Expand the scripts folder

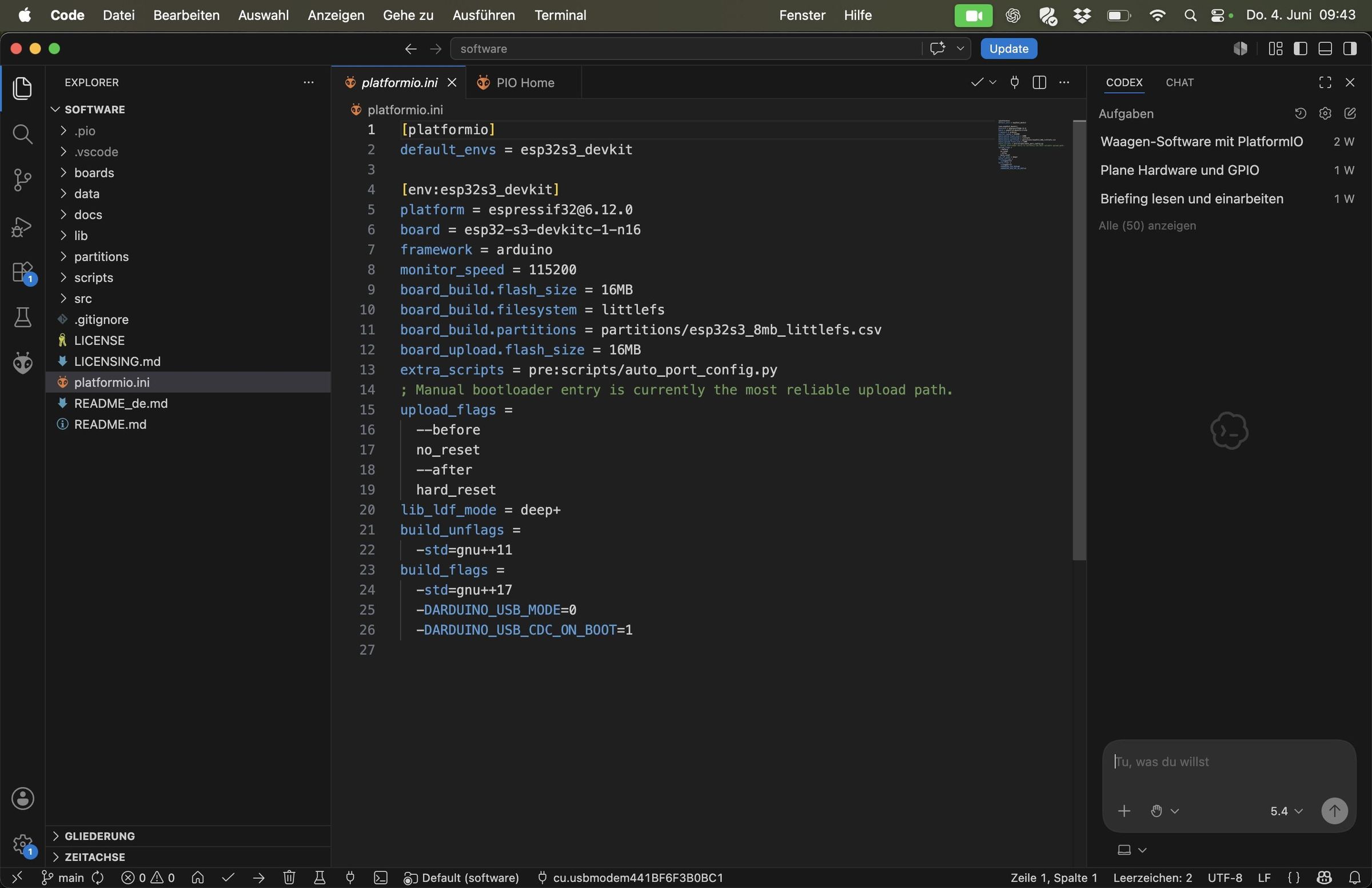pos(188,277)
